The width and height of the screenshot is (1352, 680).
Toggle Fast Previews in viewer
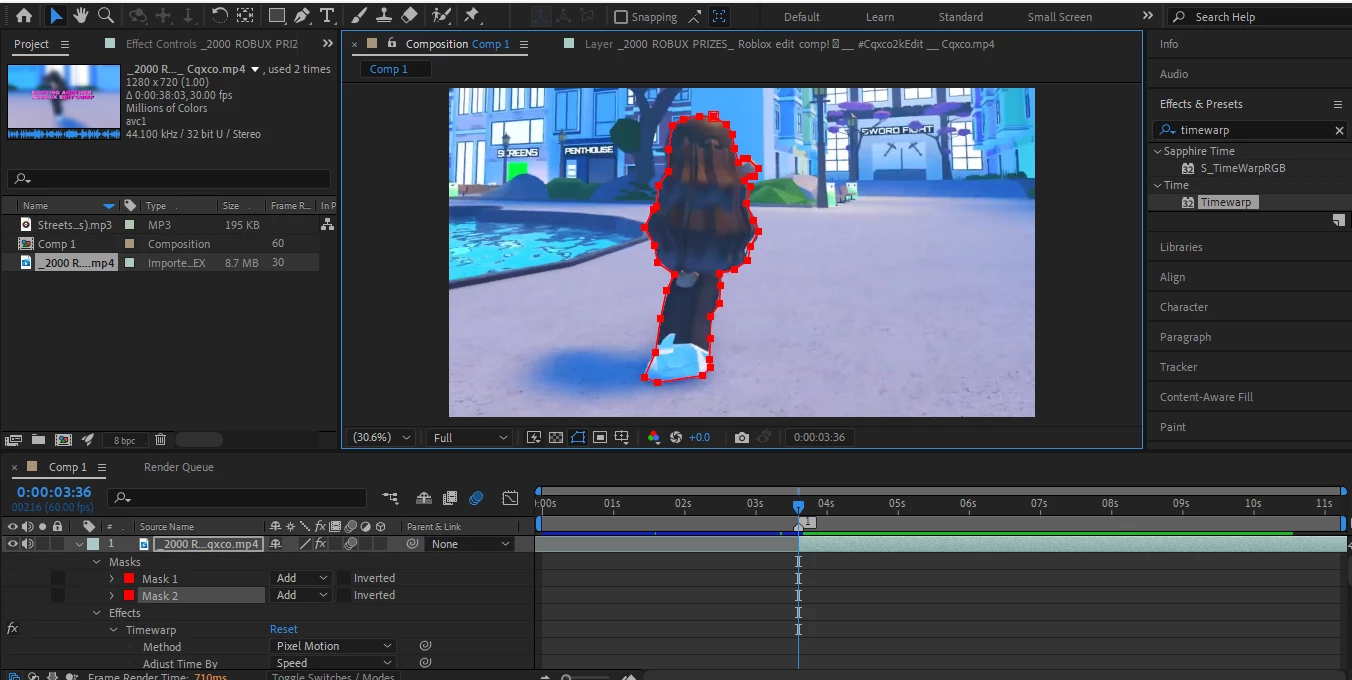(x=534, y=437)
